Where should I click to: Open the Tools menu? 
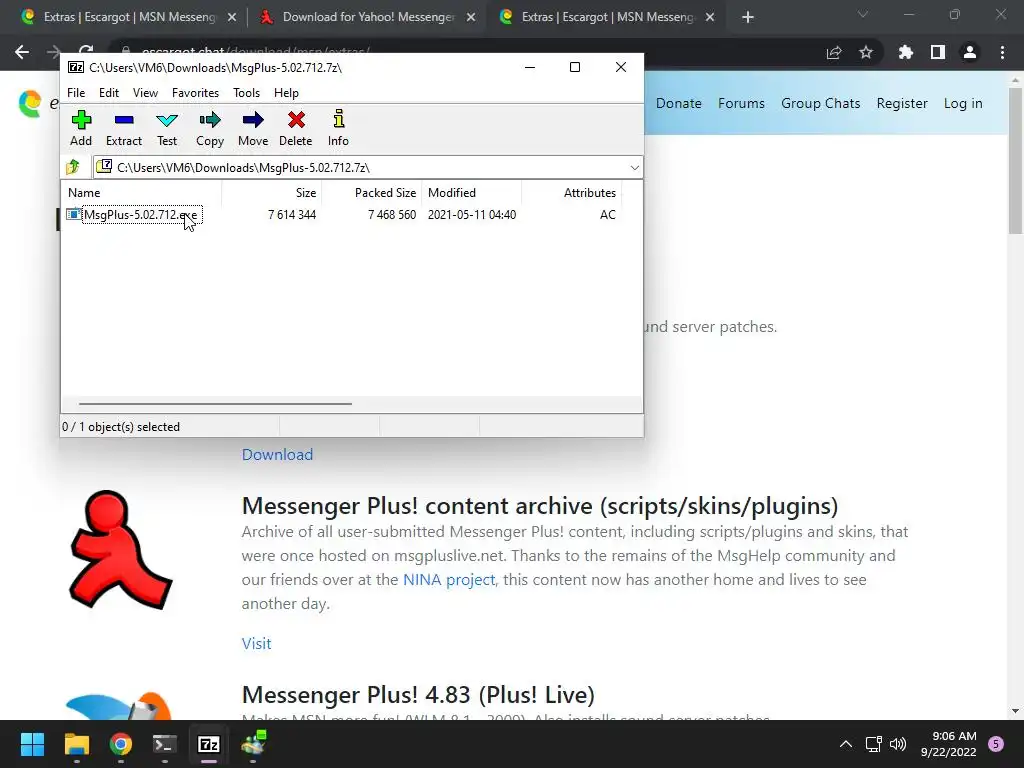coord(246,93)
